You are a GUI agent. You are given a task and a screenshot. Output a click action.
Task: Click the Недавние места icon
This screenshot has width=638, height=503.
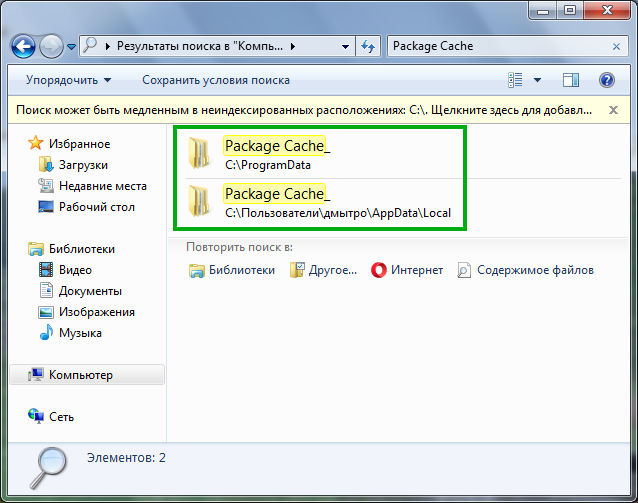pyautogui.click(x=46, y=186)
